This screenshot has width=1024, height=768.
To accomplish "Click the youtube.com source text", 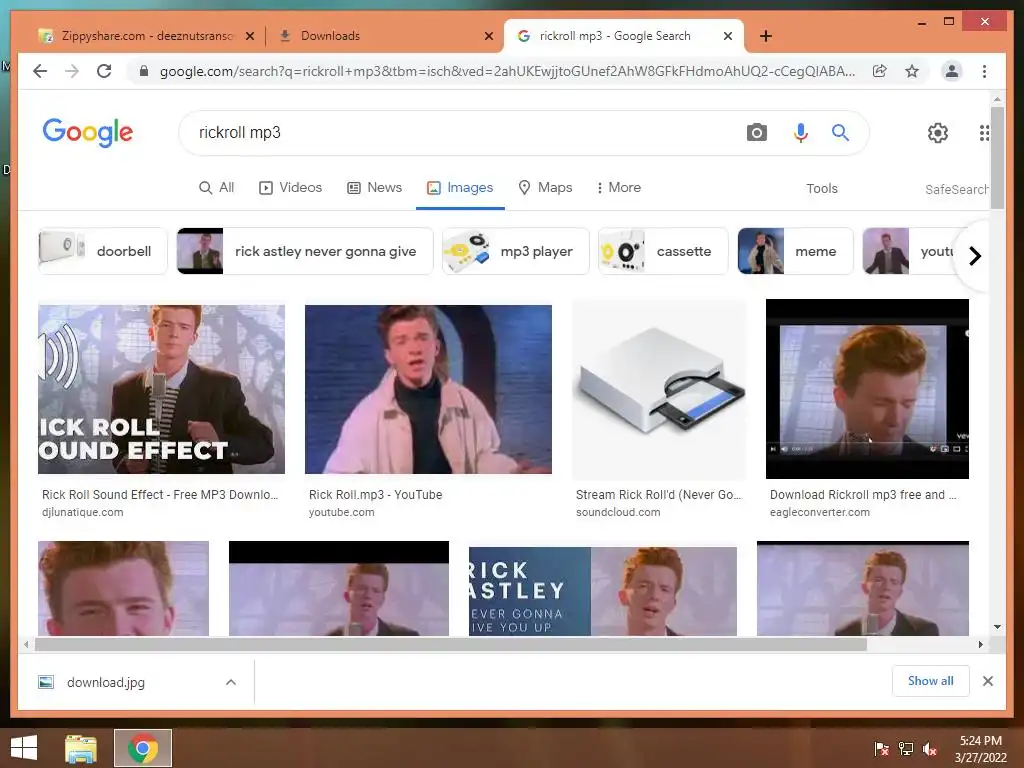I will [342, 513].
